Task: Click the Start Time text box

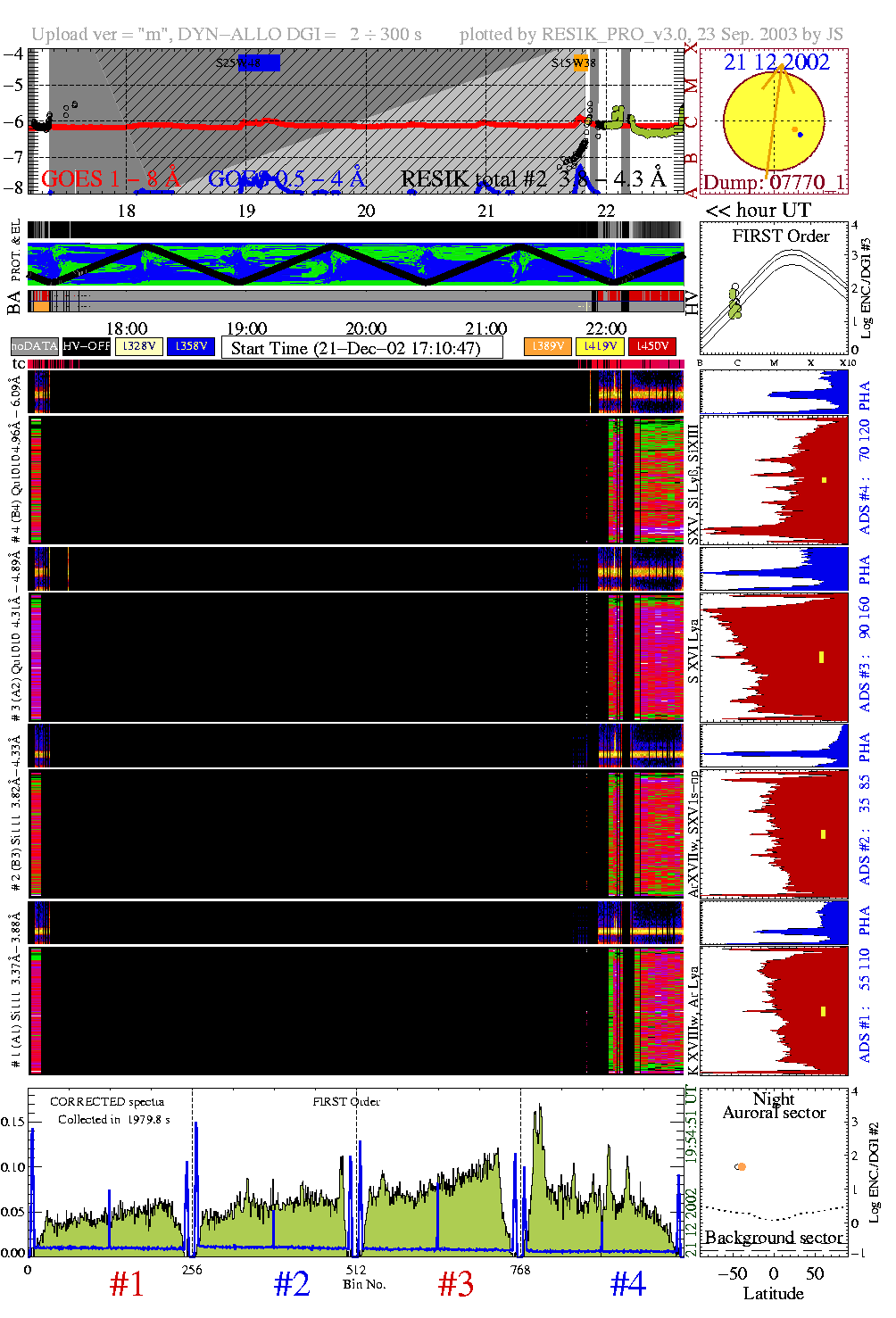Action: coord(361,348)
